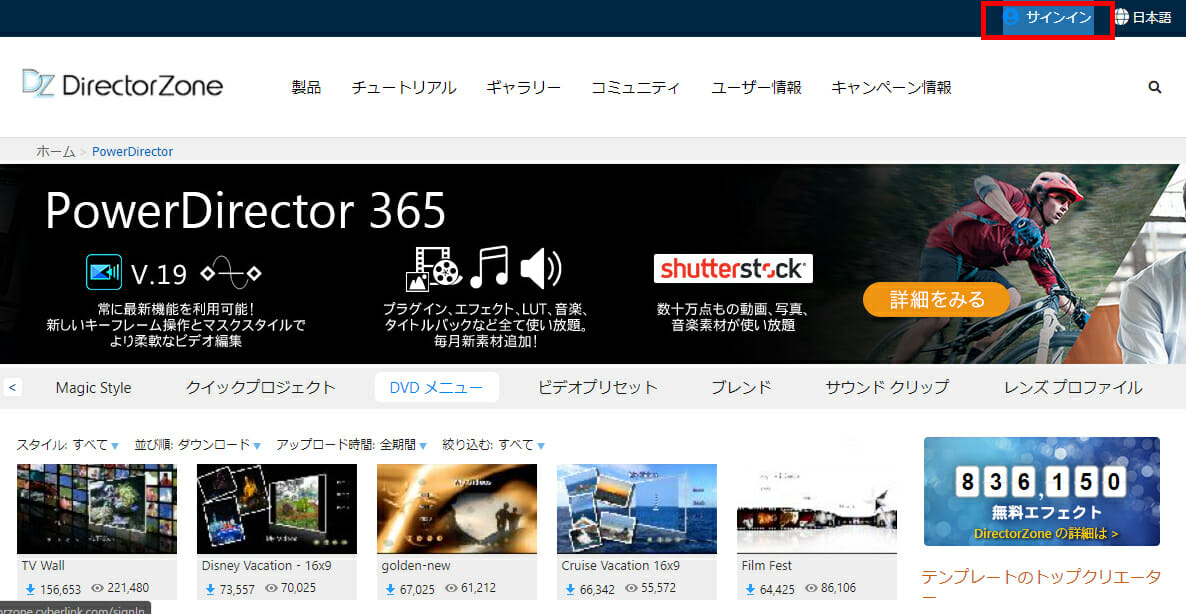This screenshot has height=614, width=1186.
Task: Select the ユーザー情報 menu item
Action: click(x=756, y=88)
